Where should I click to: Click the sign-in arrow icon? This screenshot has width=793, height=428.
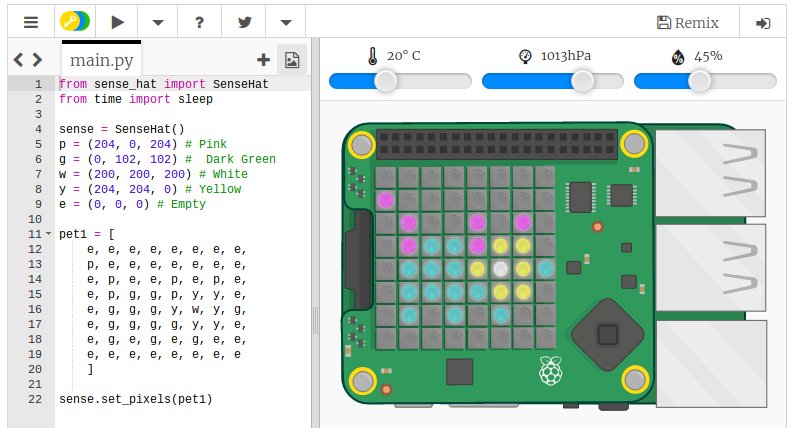click(x=763, y=23)
